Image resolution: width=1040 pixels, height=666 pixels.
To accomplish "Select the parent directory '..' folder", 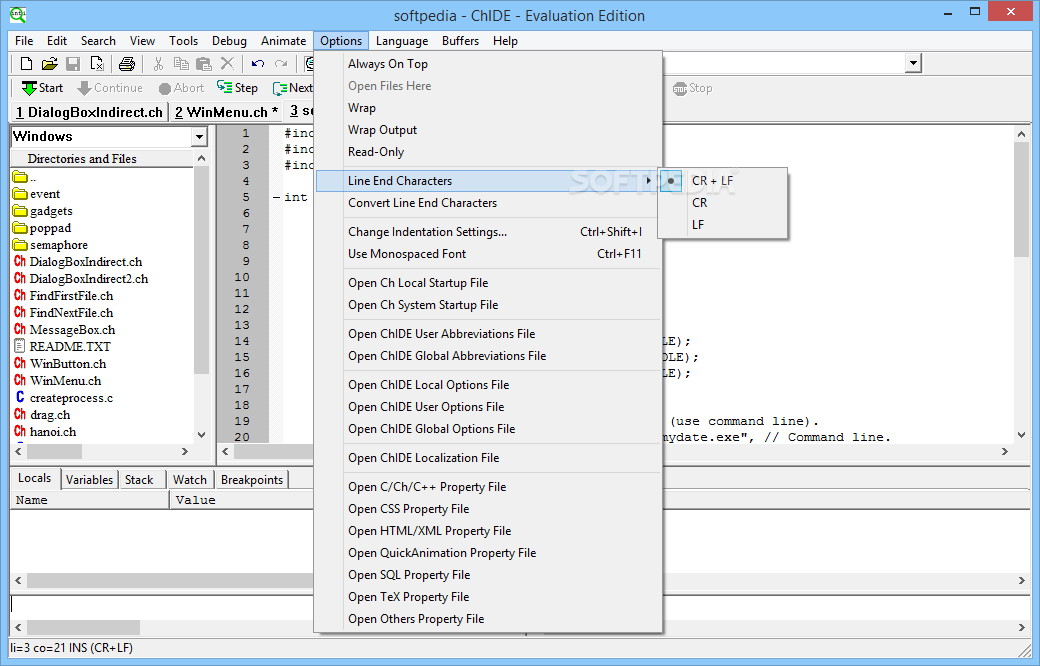I will pos(25,176).
